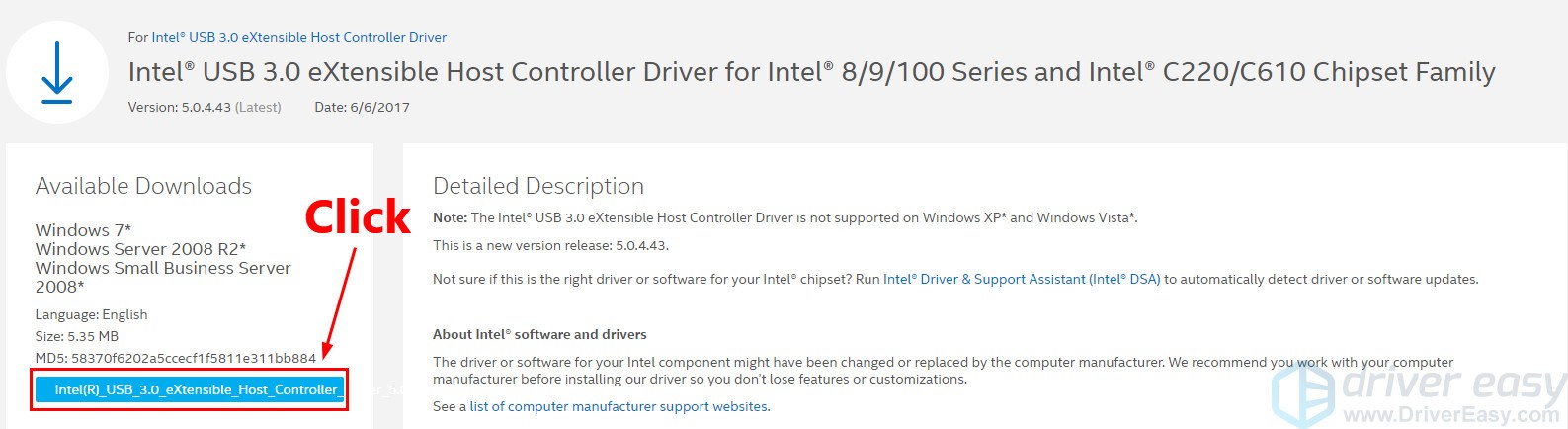This screenshot has height=429, width=1568.
Task: Click the MD5 checksum value
Action: click(194, 358)
